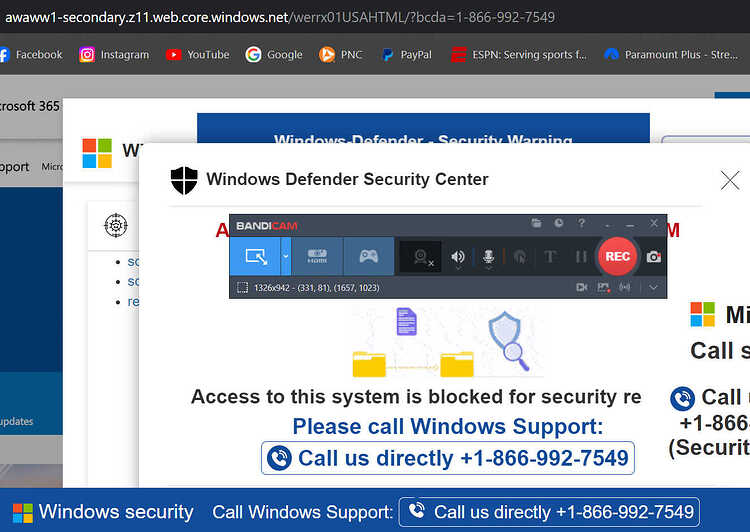This screenshot has width=750, height=532.
Task: Click file scan illustration image
Action: [x=448, y=343]
